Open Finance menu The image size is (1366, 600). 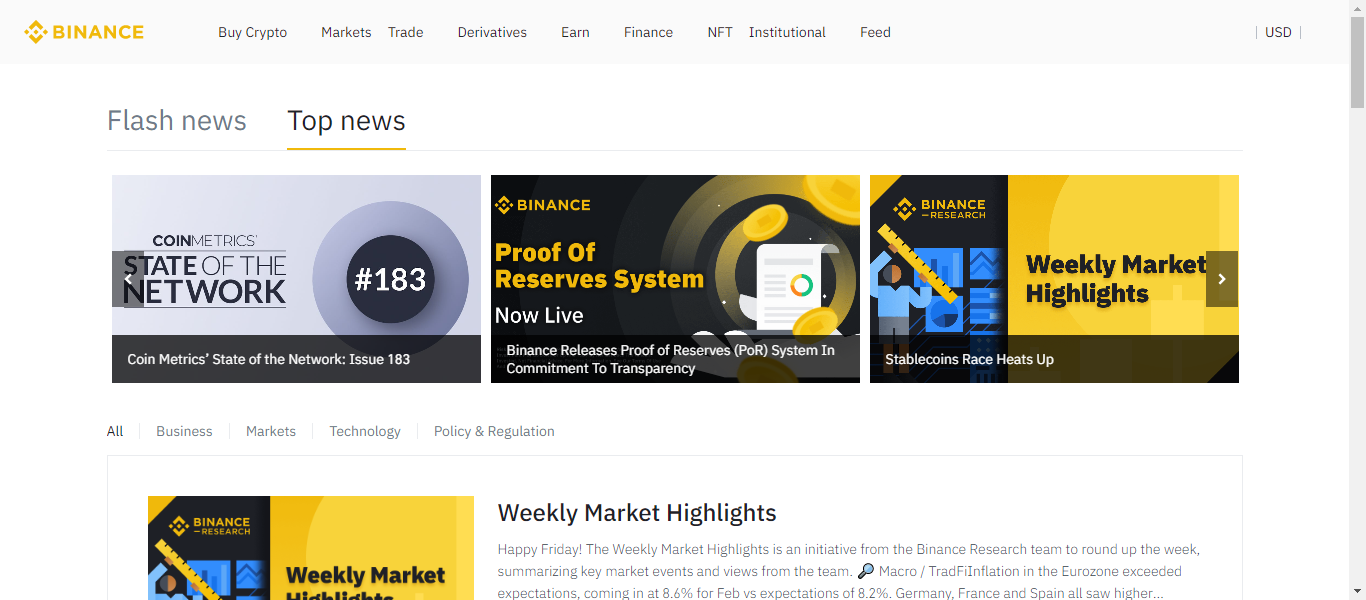[648, 32]
